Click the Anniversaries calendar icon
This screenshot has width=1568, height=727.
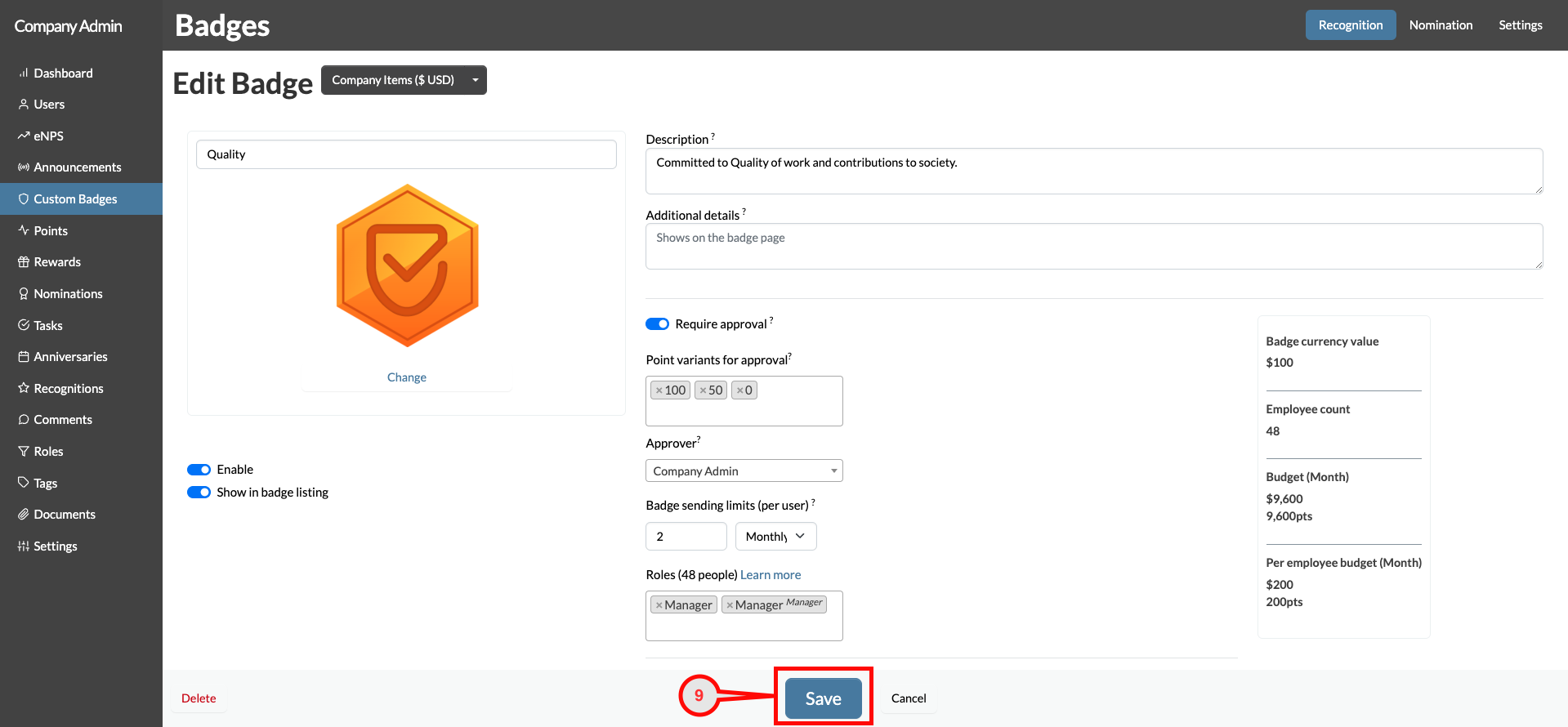coord(24,357)
